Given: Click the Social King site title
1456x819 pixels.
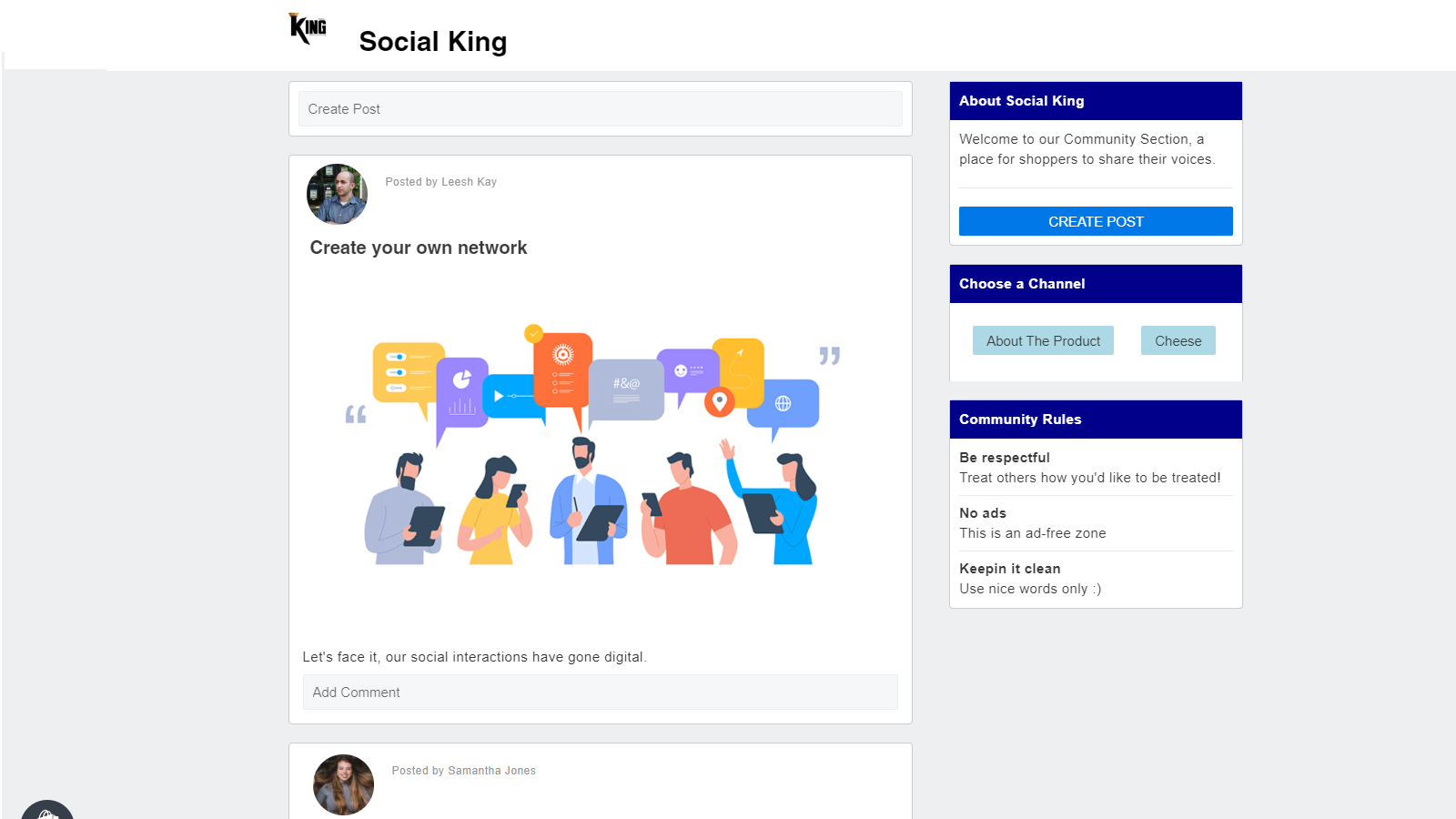Looking at the screenshot, I should pyautogui.click(x=432, y=42).
